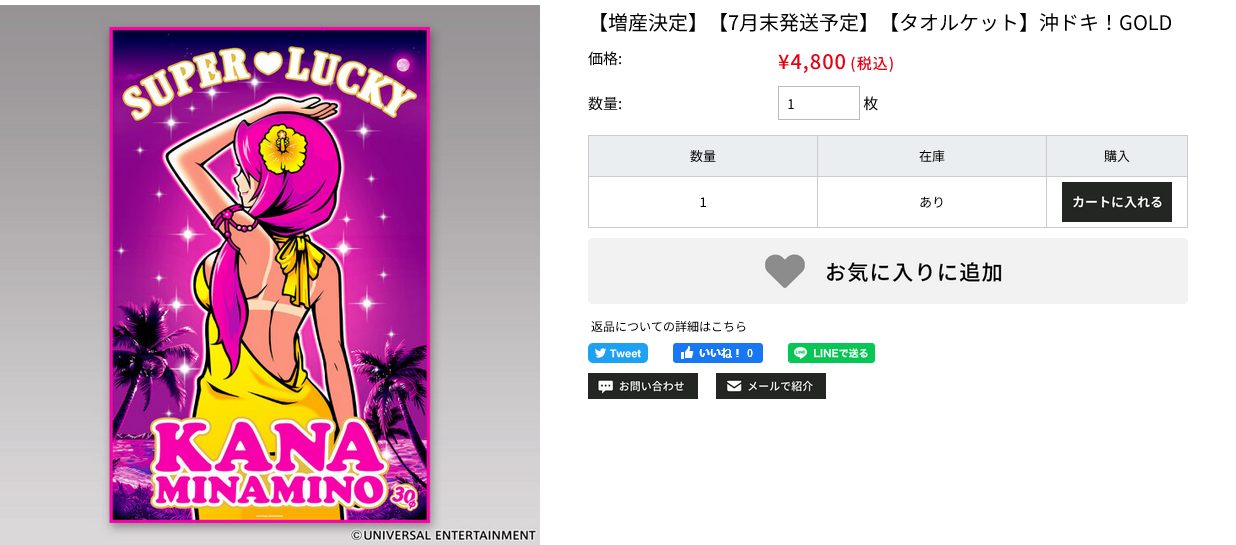Click the Facebook thumbs-up icon
1236x545 pixels.
(x=687, y=353)
